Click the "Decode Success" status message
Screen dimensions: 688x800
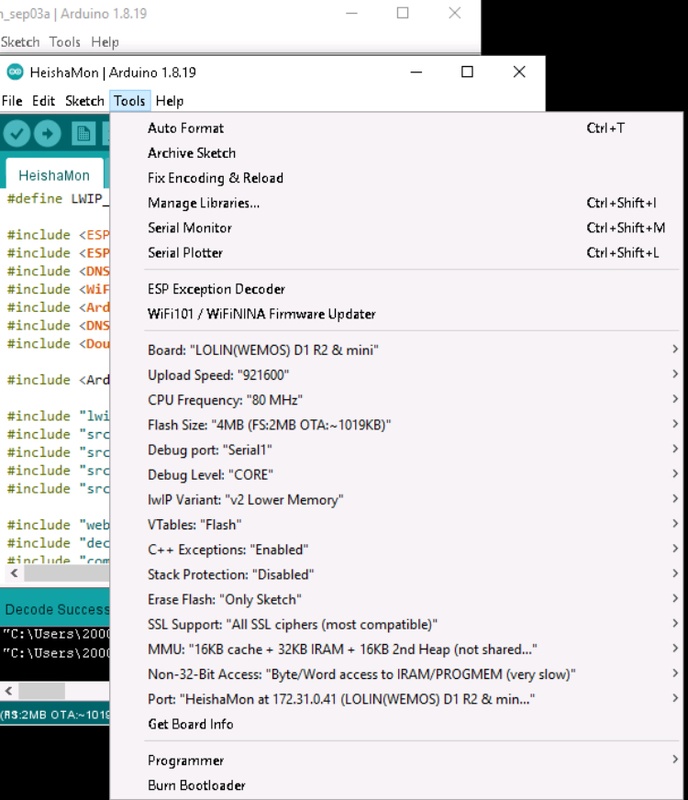tap(57, 610)
